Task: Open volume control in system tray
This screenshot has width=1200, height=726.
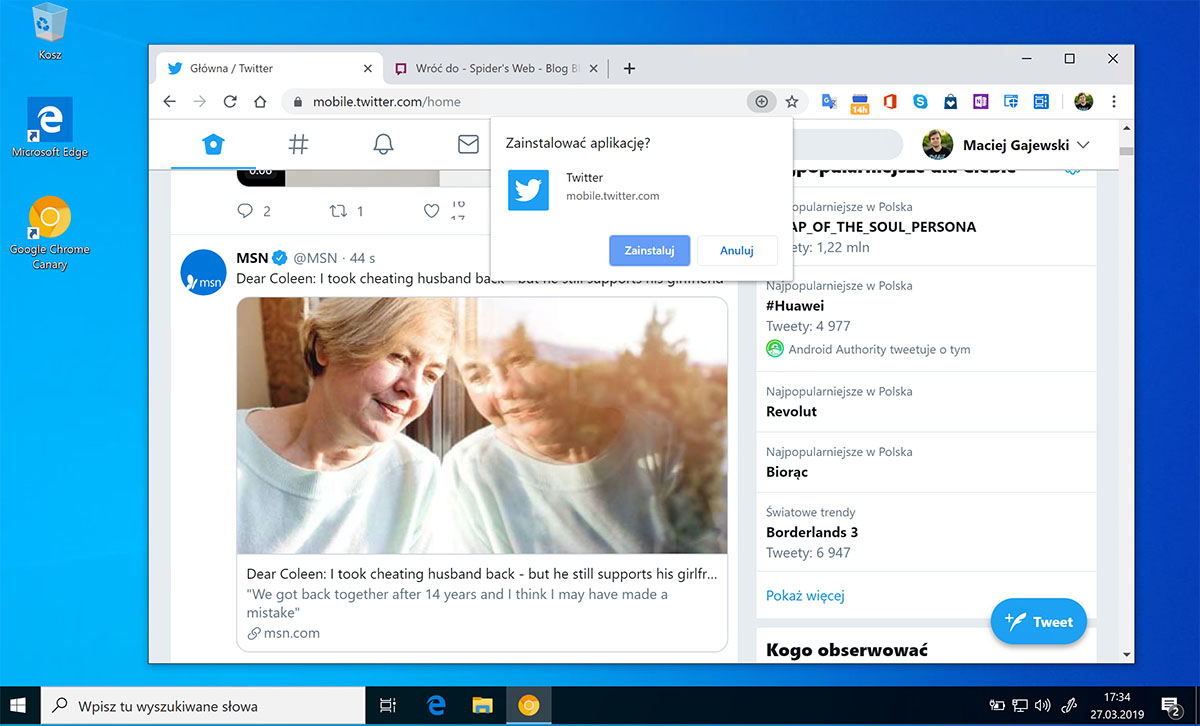Action: (1043, 706)
